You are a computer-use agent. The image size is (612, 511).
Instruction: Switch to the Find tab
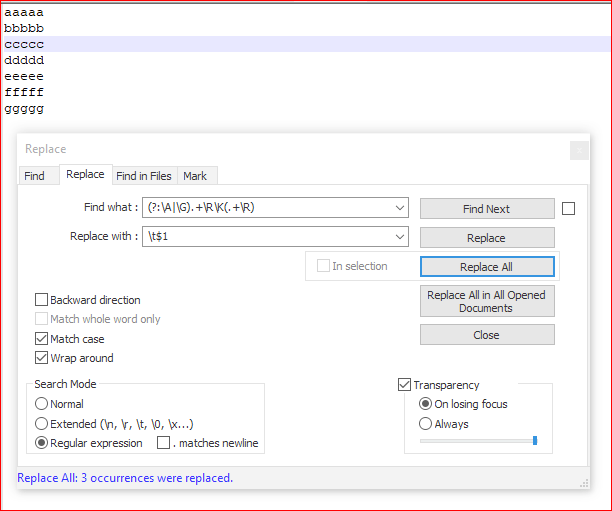pos(34,176)
